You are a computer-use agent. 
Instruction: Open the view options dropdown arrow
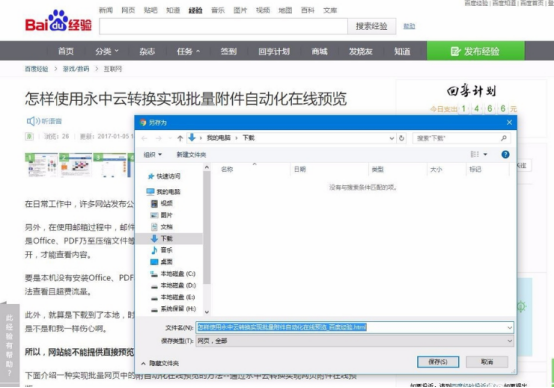click(x=485, y=154)
